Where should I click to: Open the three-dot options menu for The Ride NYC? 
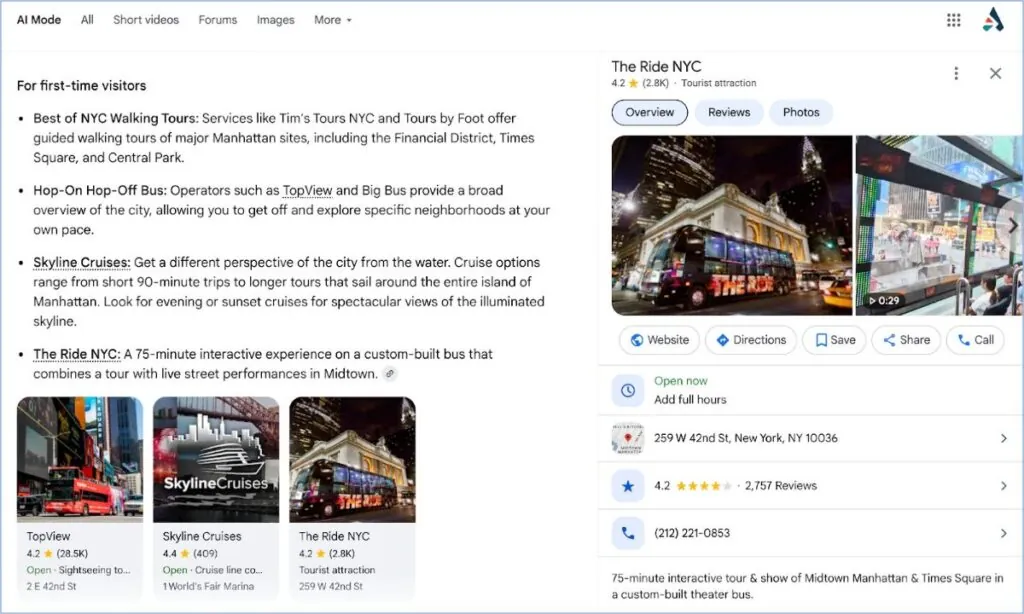[956, 73]
